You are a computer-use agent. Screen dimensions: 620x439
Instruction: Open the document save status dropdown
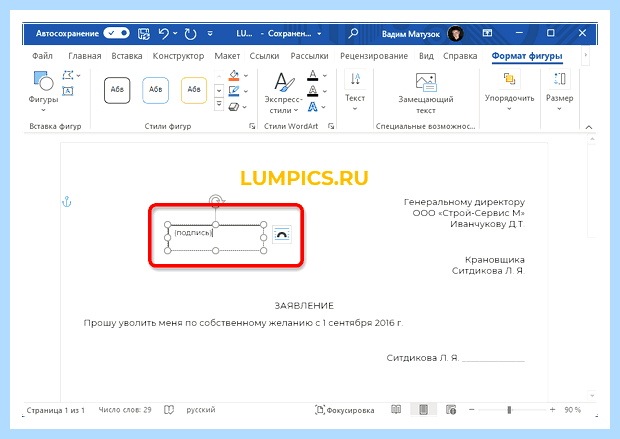tap(319, 34)
